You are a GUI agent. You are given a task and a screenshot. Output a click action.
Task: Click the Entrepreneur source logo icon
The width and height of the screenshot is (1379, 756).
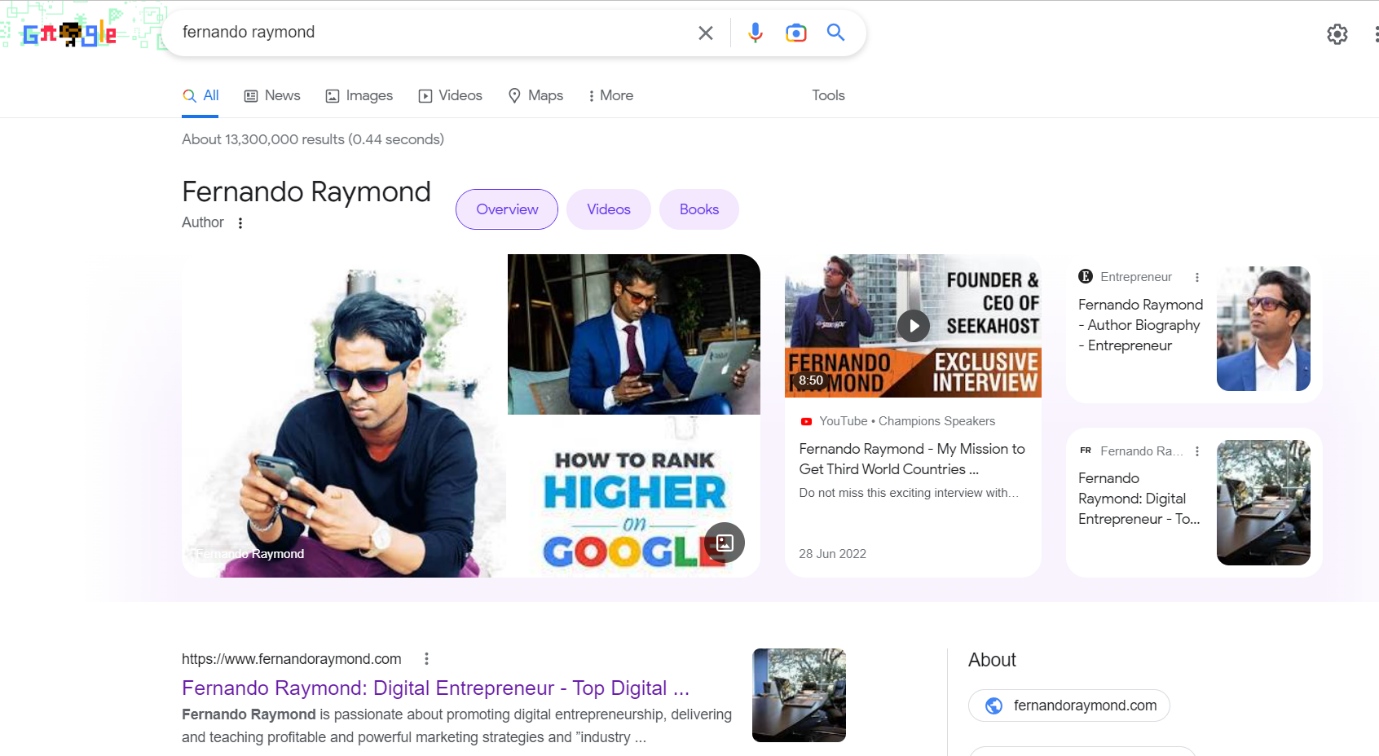(x=1085, y=277)
